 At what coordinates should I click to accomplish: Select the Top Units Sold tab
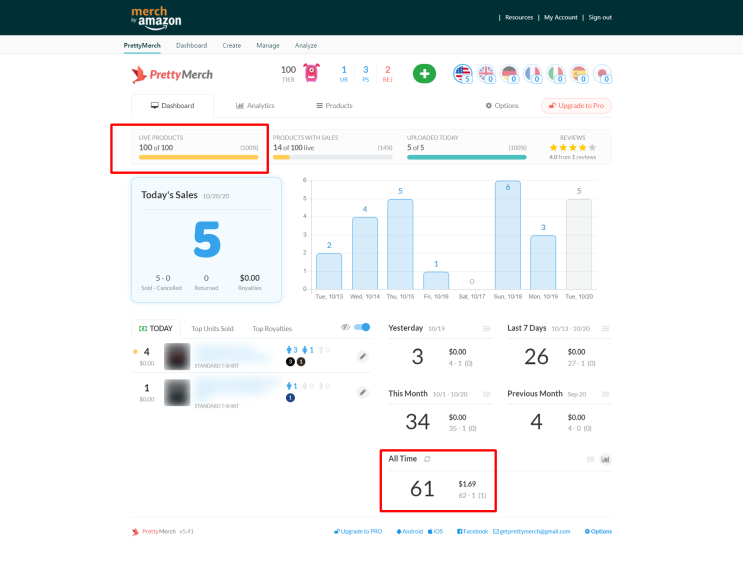[212, 328]
